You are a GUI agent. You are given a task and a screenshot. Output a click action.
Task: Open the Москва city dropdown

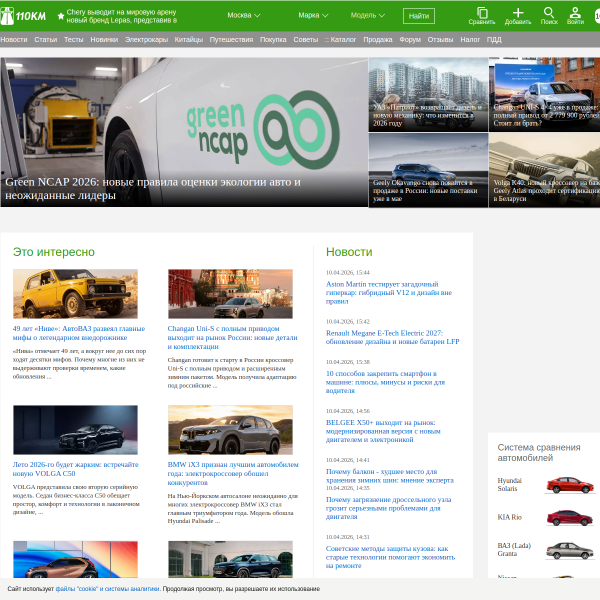click(243, 16)
